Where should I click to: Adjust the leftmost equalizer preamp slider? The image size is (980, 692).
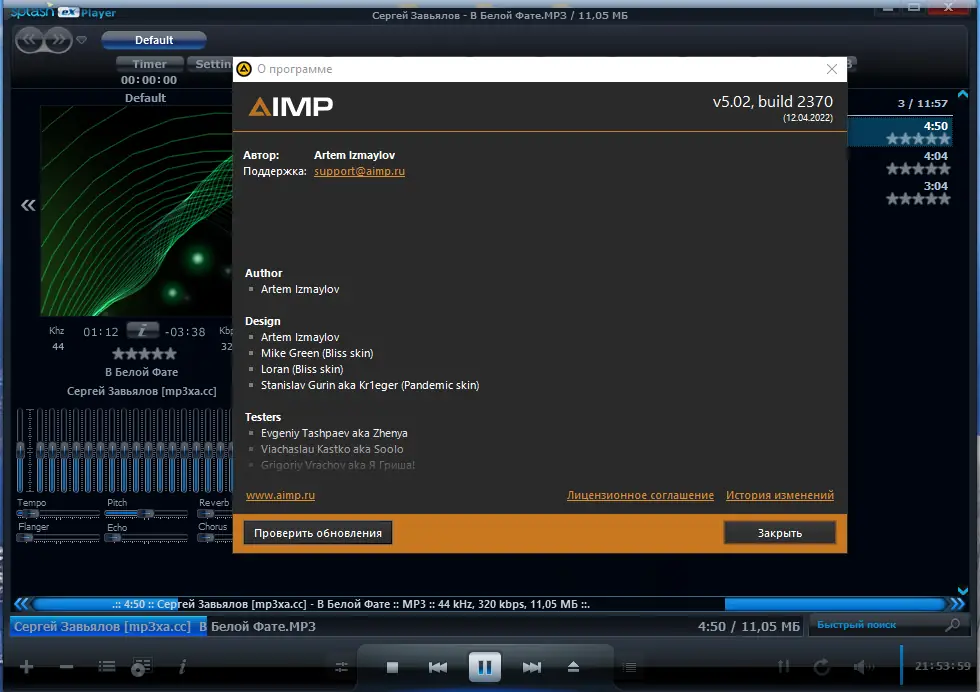tap(21, 450)
